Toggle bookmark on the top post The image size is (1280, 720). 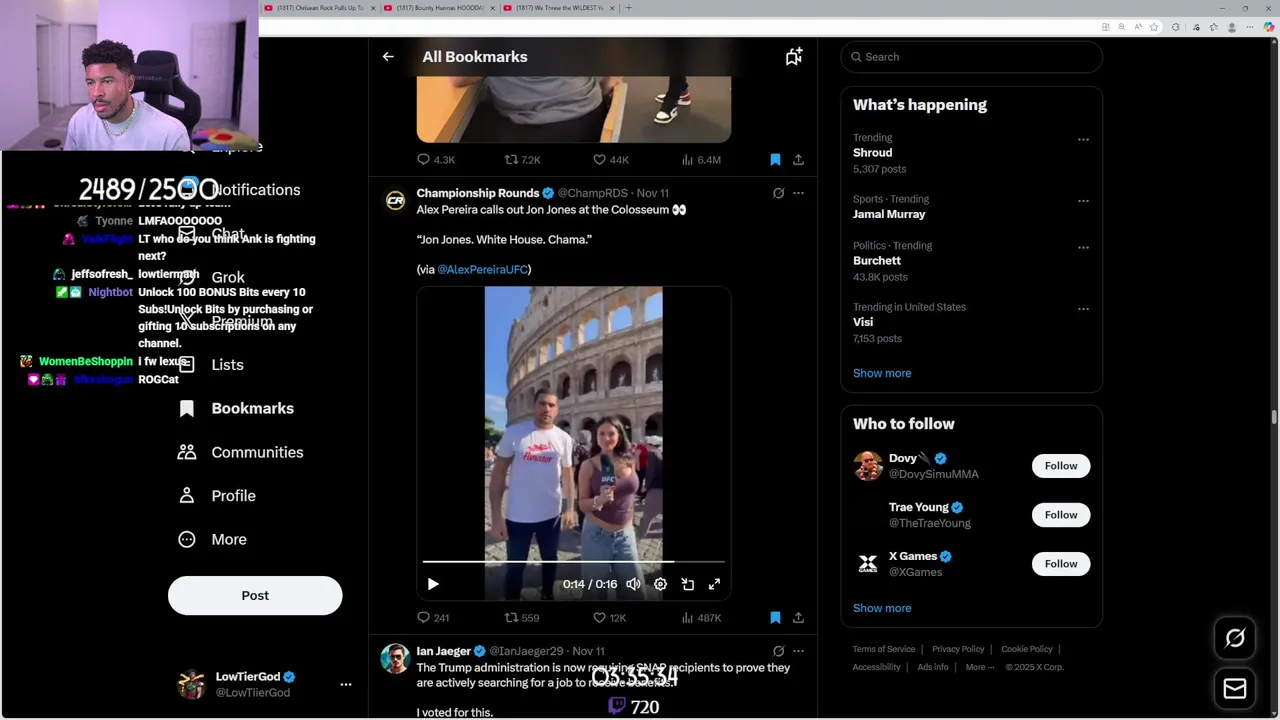(x=775, y=160)
